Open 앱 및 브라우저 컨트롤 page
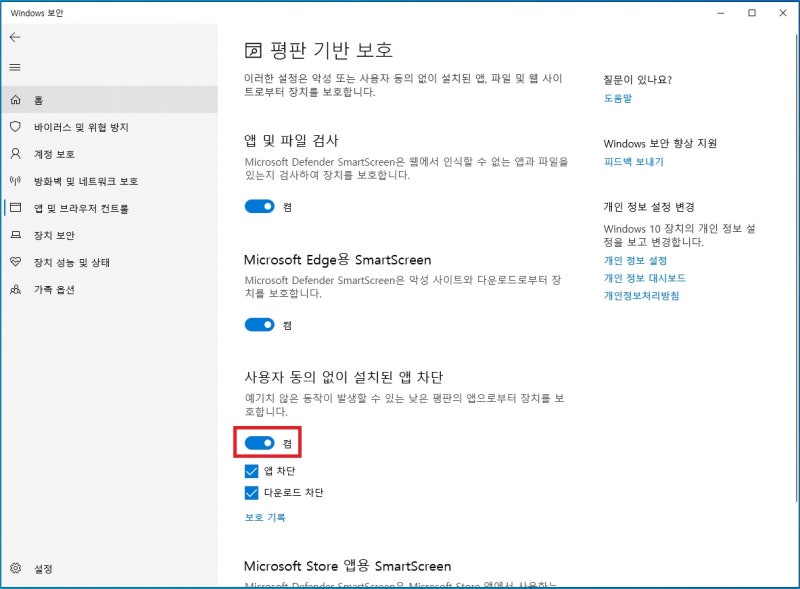The width and height of the screenshot is (800, 589). coord(109,208)
